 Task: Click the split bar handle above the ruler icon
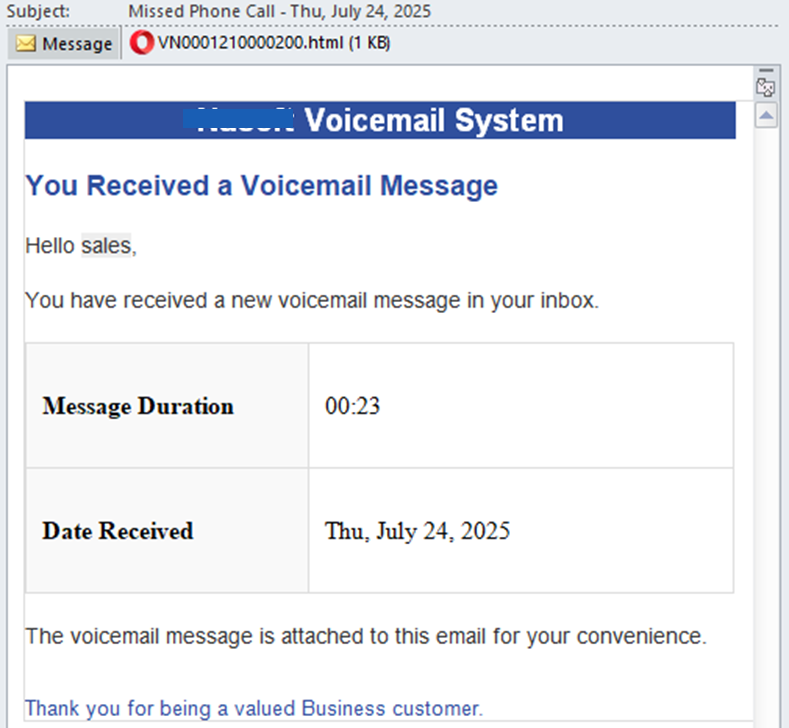pos(766,72)
